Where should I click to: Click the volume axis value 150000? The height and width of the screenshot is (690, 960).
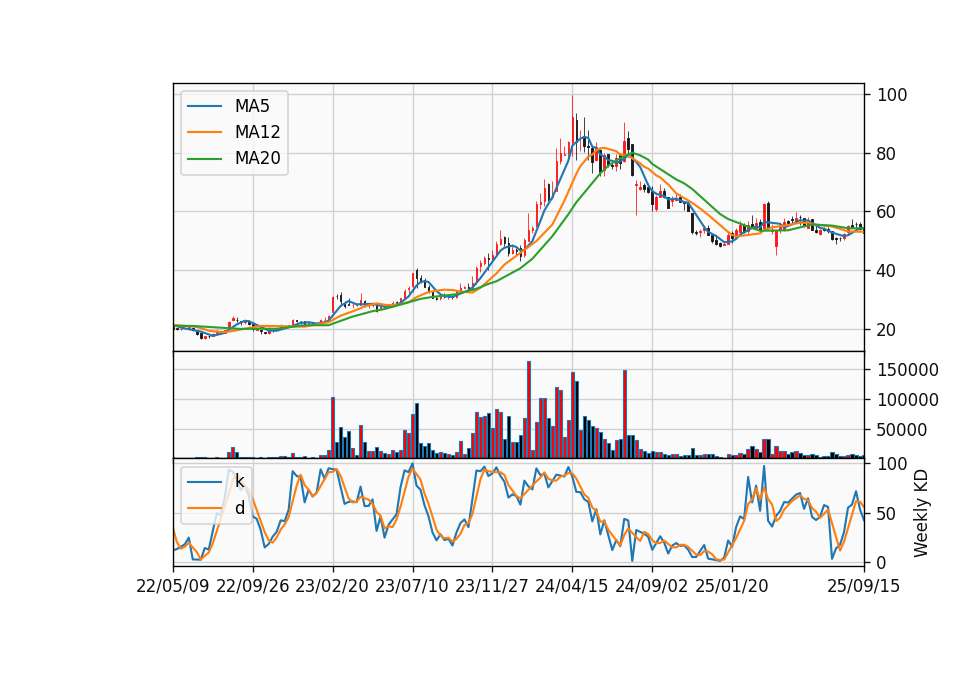(x=908, y=370)
